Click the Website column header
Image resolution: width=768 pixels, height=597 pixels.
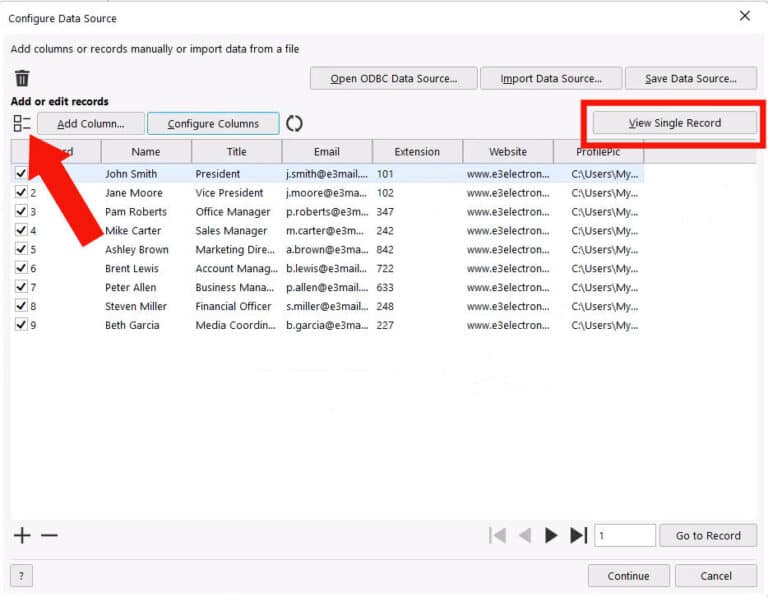click(x=508, y=152)
